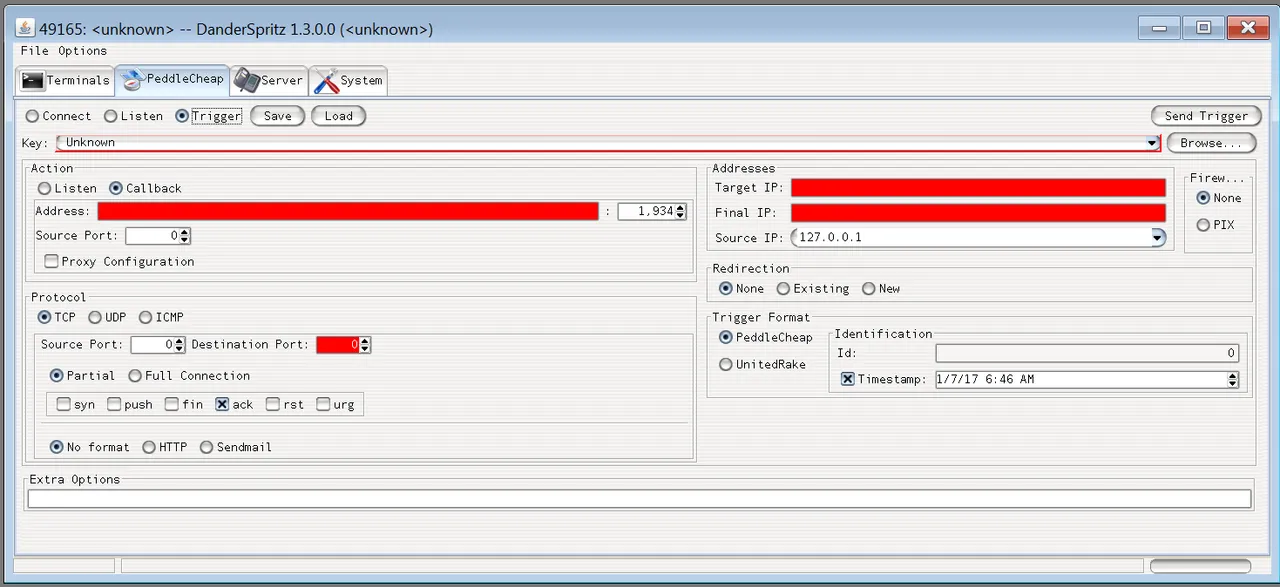Uncheck the ack flag checkbox
This screenshot has height=587, width=1280.
pos(222,404)
